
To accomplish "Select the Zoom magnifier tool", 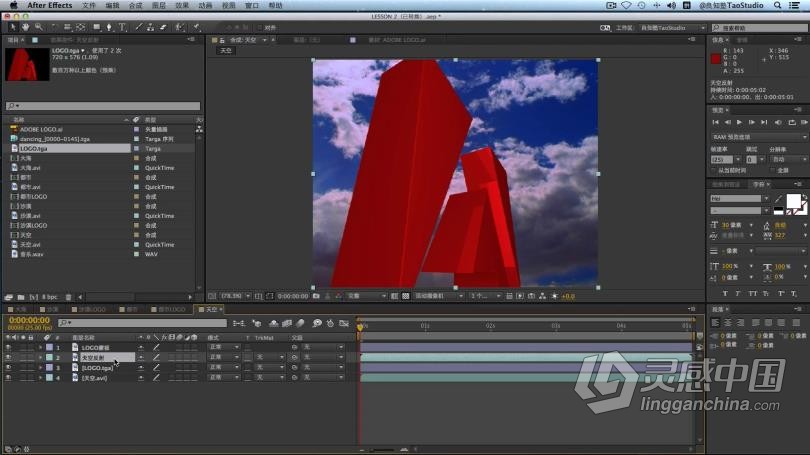I will click(x=38, y=27).
